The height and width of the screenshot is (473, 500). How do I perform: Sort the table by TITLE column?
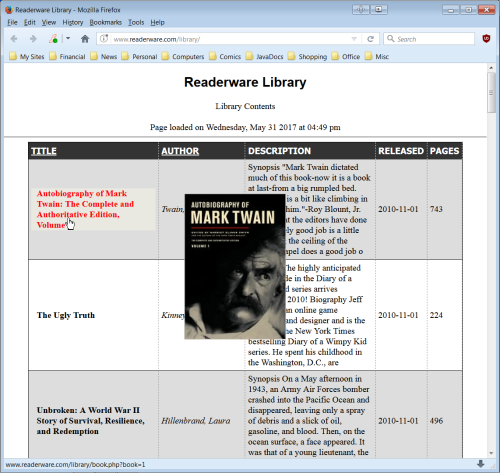tap(44, 151)
